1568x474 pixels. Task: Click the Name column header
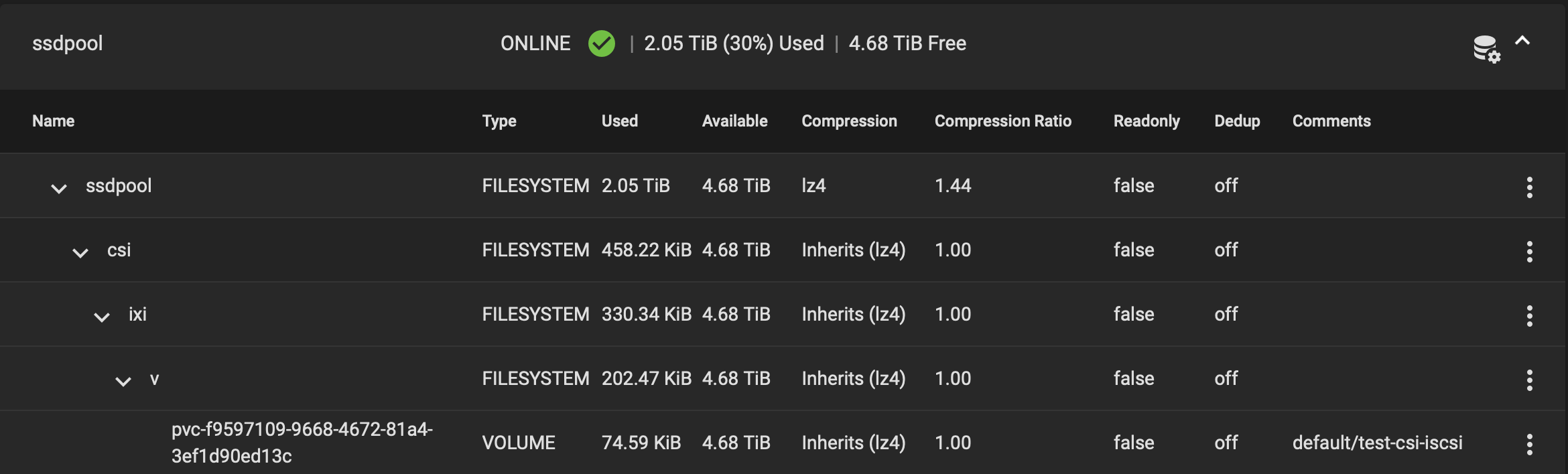[x=54, y=121]
